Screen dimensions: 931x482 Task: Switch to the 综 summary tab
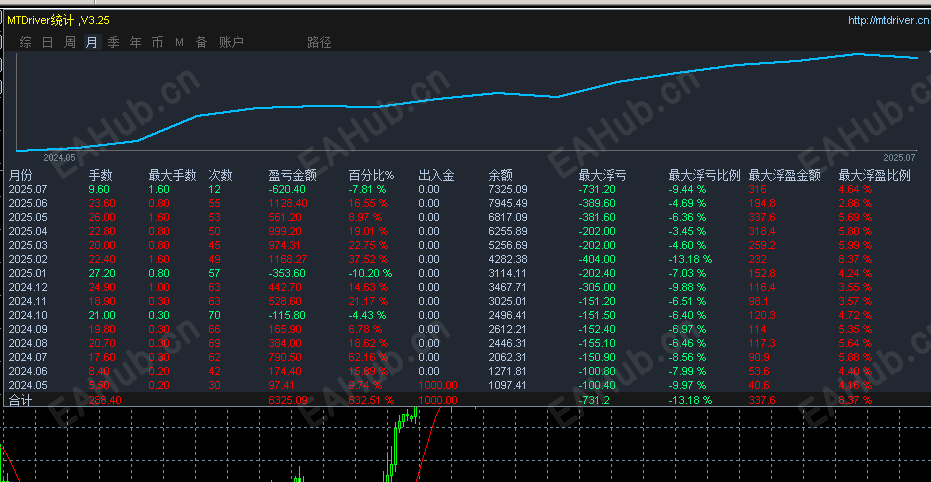[x=26, y=42]
